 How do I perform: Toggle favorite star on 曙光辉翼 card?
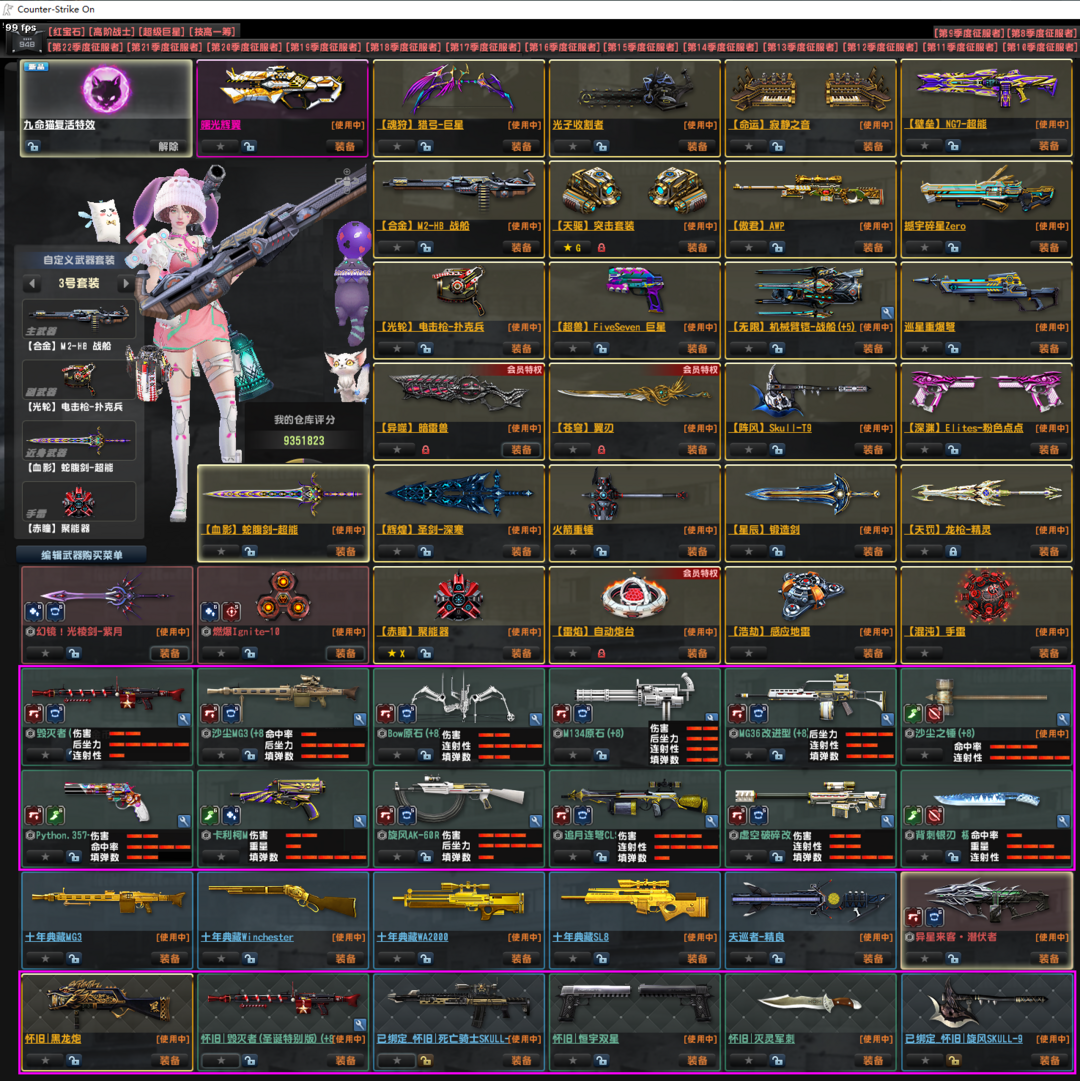pyautogui.click(x=221, y=146)
